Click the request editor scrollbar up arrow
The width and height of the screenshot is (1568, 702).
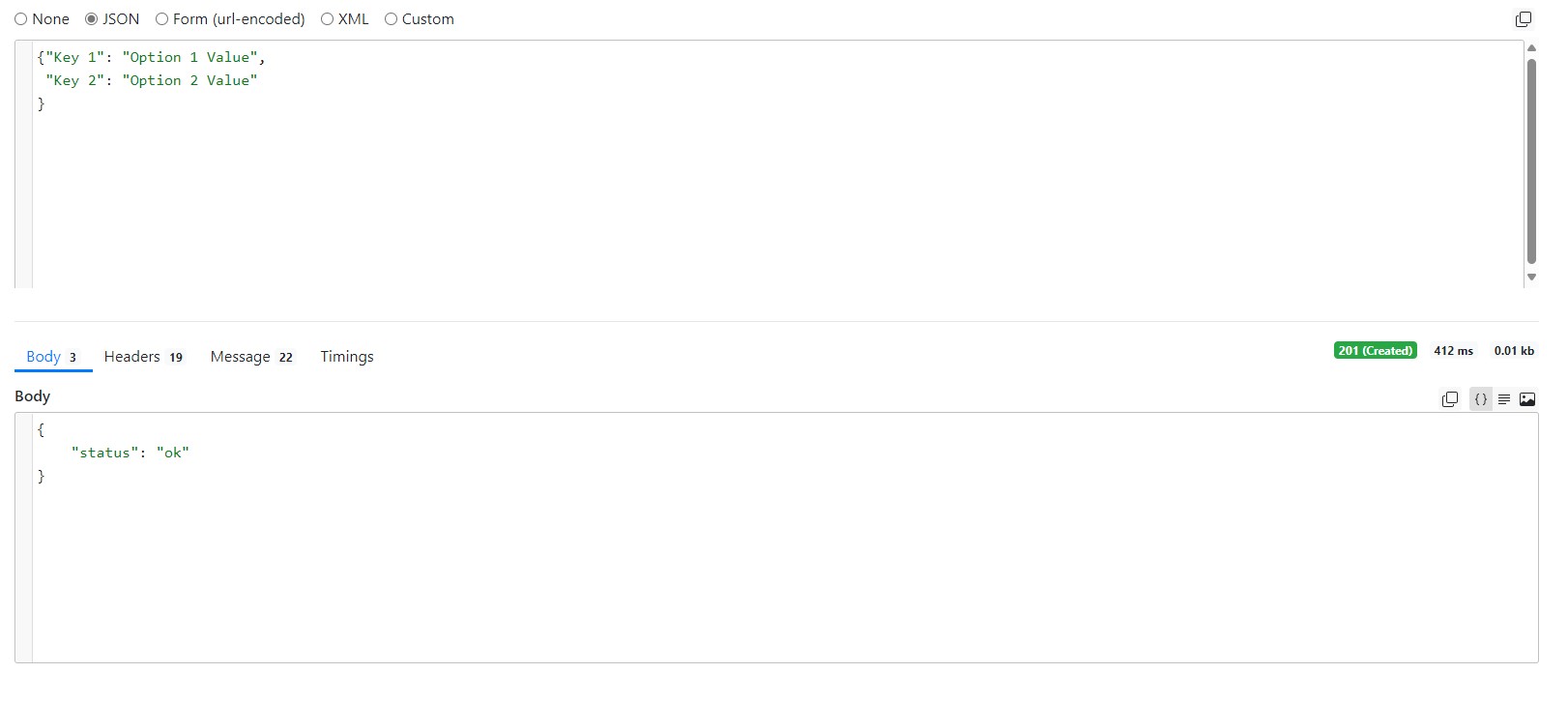click(1531, 47)
